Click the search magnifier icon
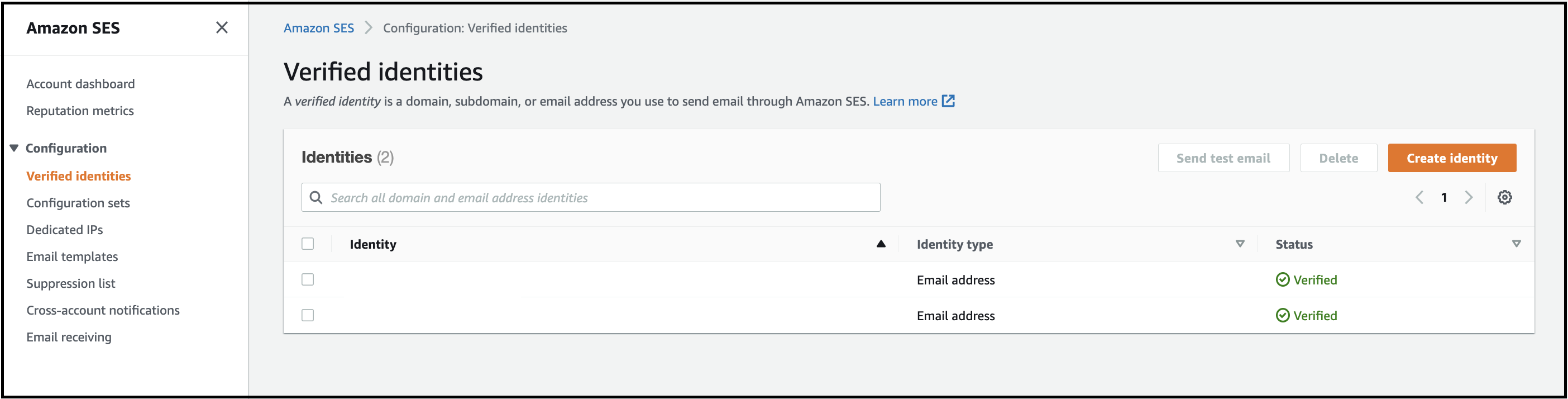This screenshot has width=1568, height=399. click(316, 197)
